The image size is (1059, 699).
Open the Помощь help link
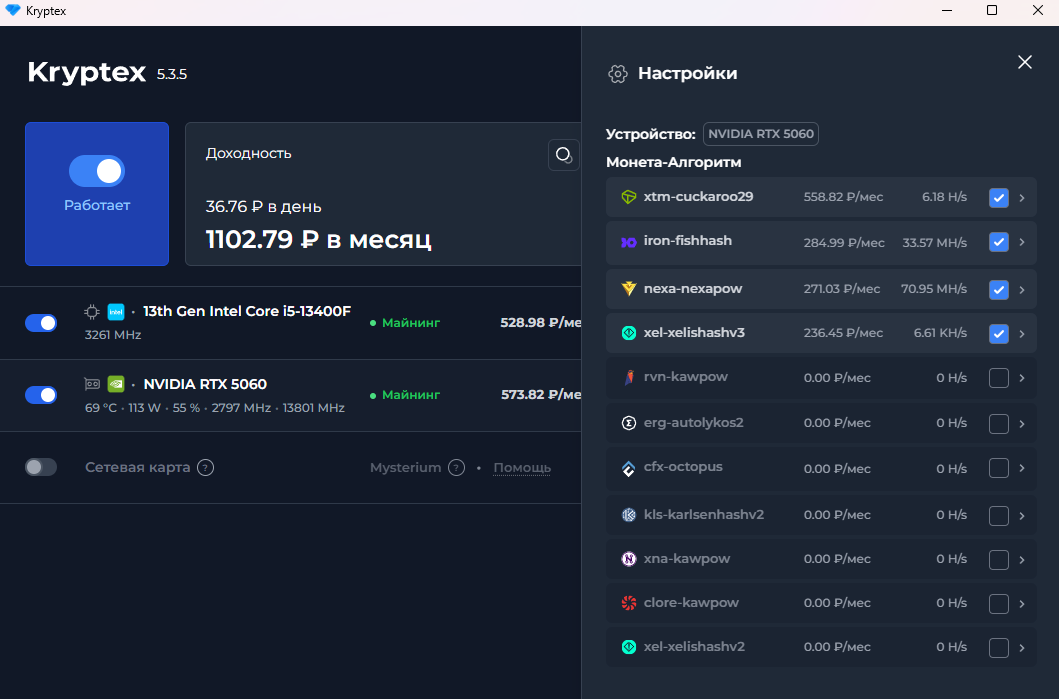[522, 467]
